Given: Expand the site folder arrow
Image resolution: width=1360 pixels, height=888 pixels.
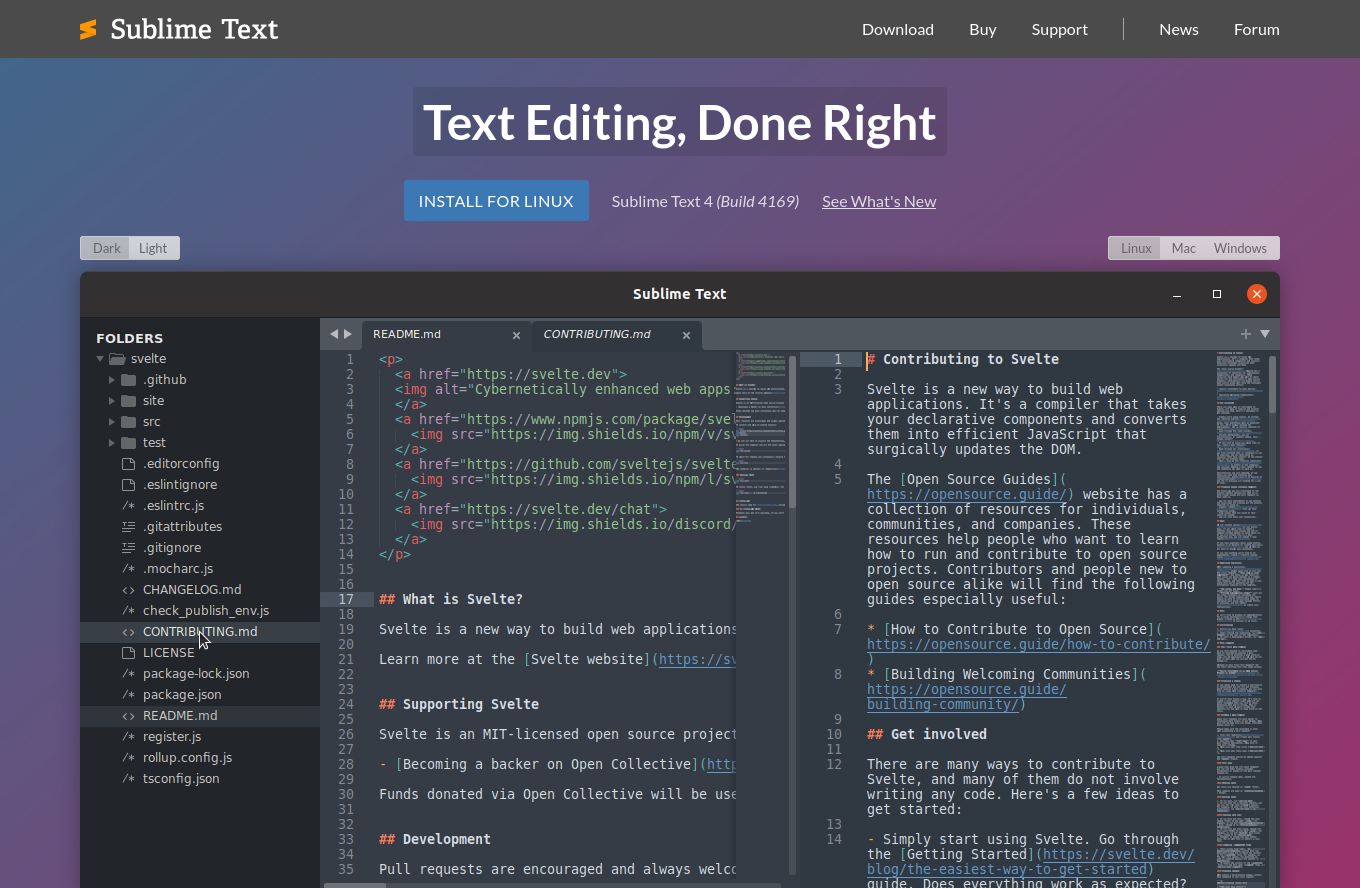Looking at the screenshot, I should pos(112,401).
